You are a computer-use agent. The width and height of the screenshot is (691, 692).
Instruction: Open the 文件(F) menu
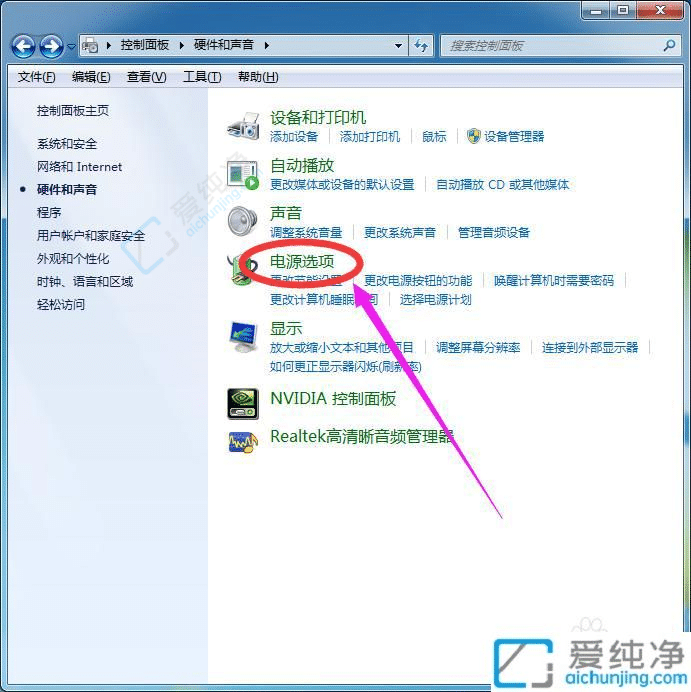(37, 77)
